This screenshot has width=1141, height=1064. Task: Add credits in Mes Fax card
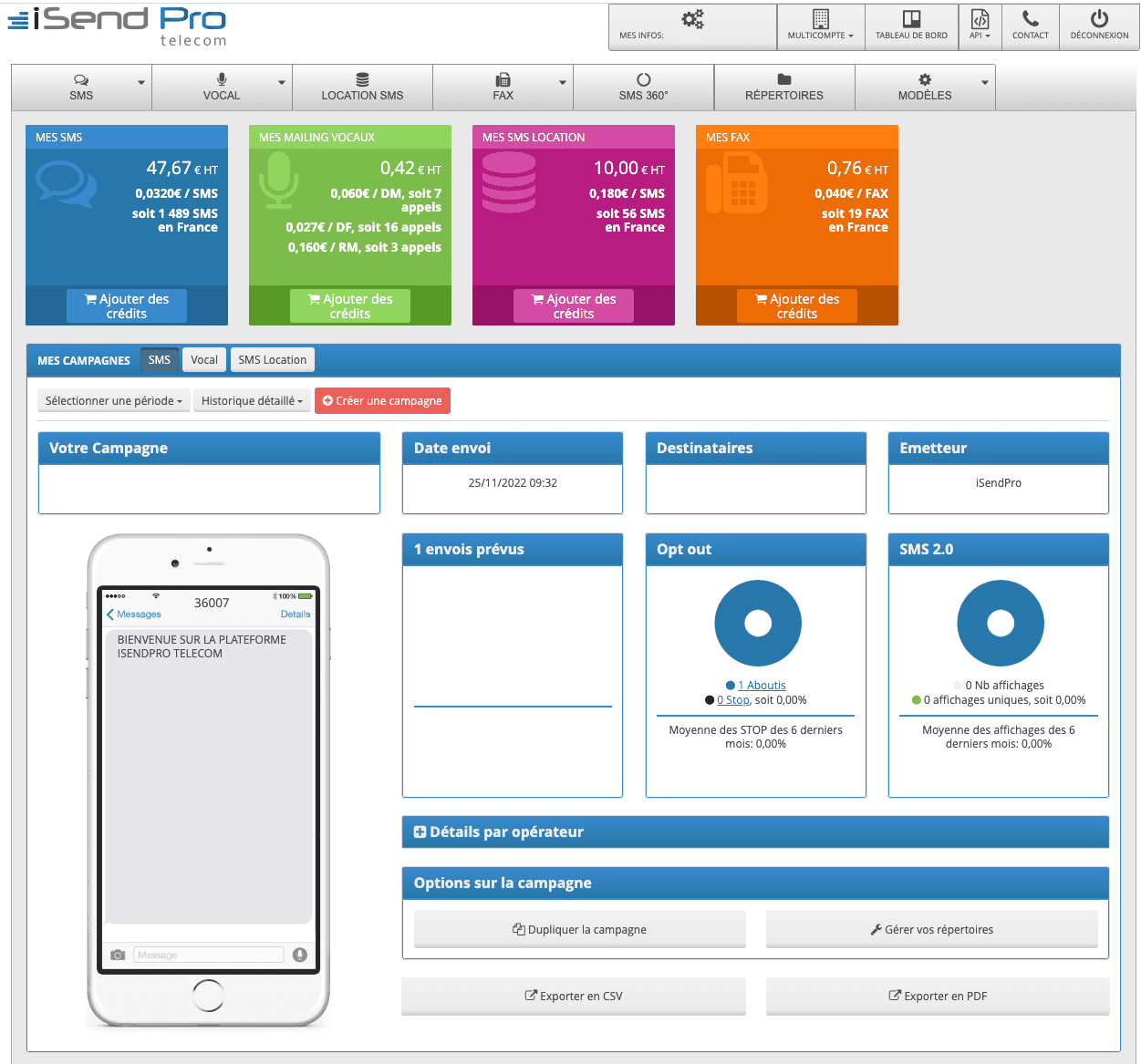796,306
